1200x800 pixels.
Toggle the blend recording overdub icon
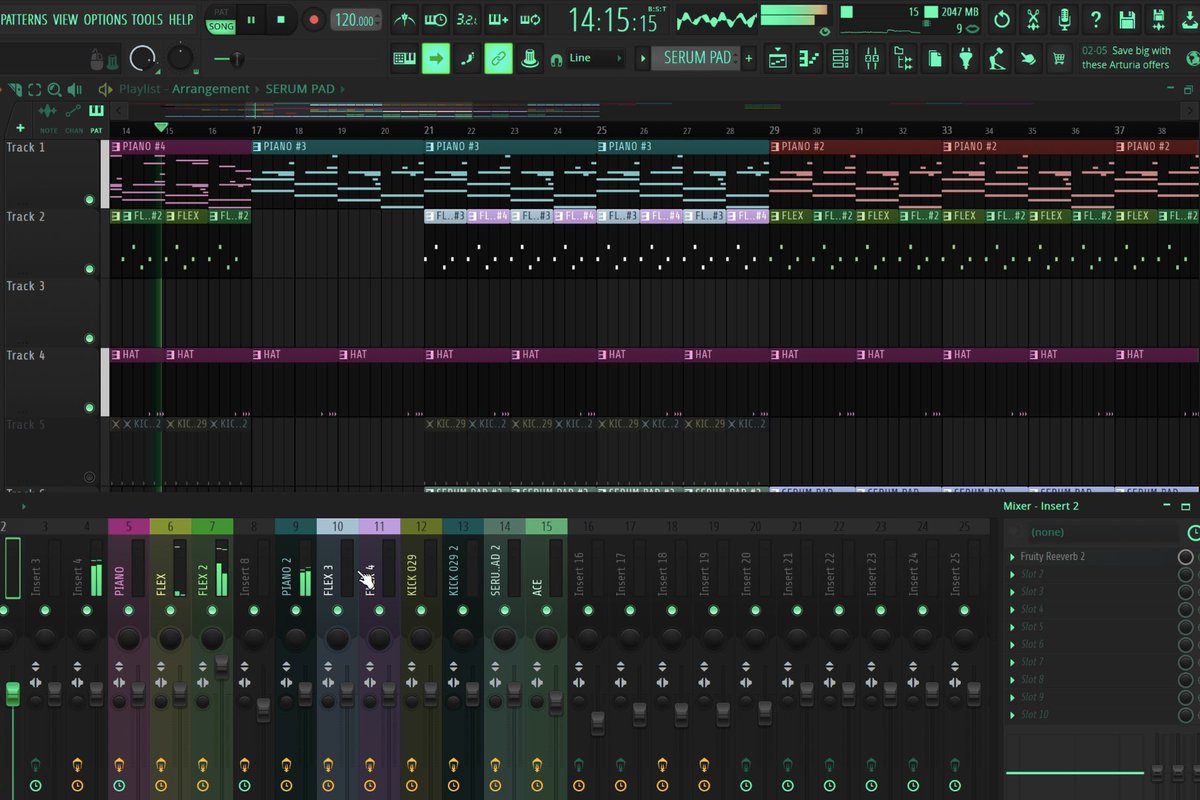click(498, 18)
